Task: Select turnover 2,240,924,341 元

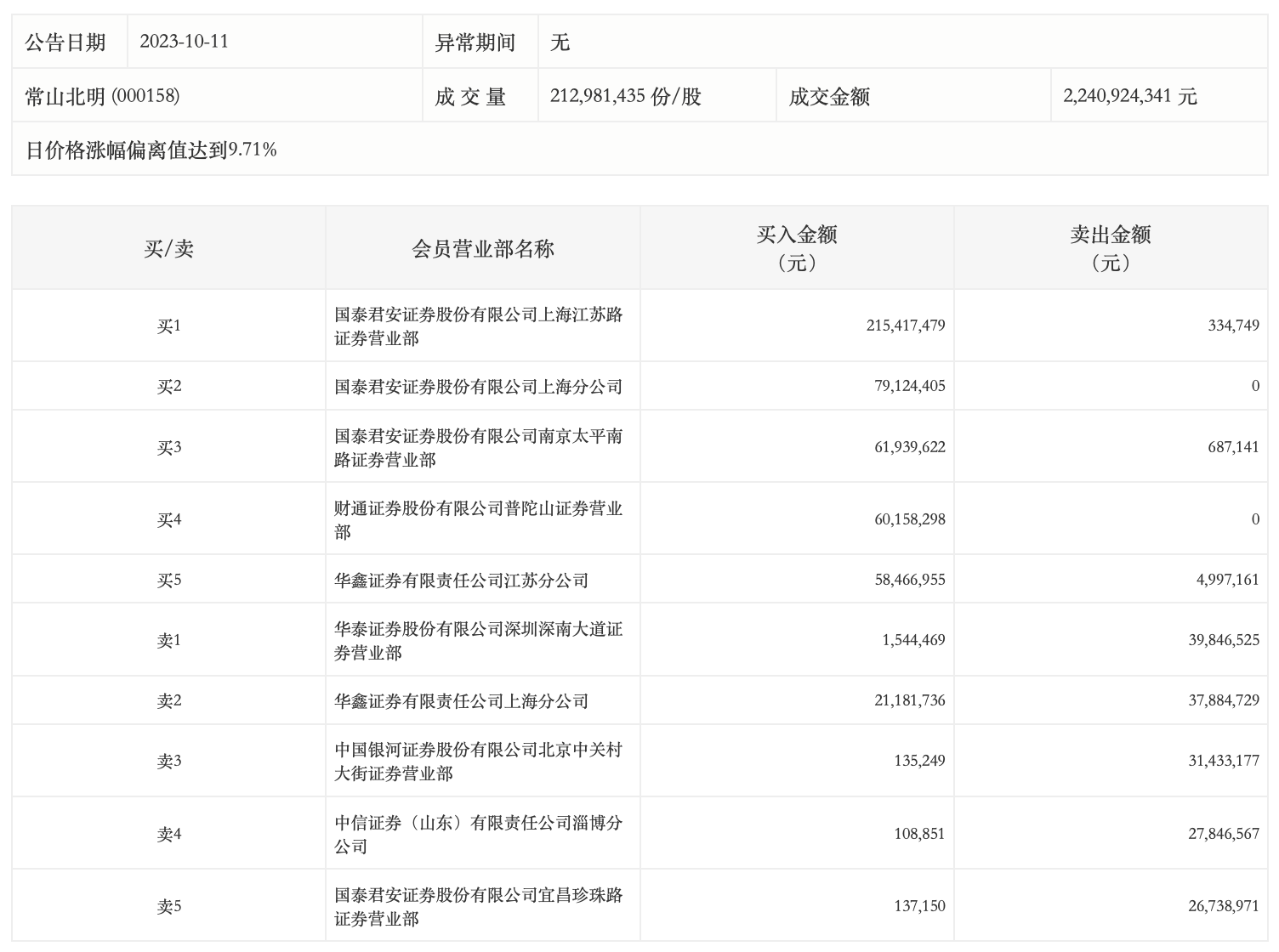Action: (x=1130, y=96)
